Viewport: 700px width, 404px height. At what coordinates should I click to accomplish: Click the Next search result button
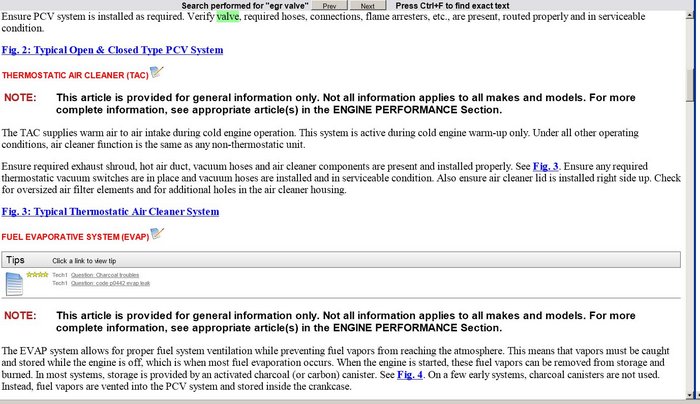[368, 5]
